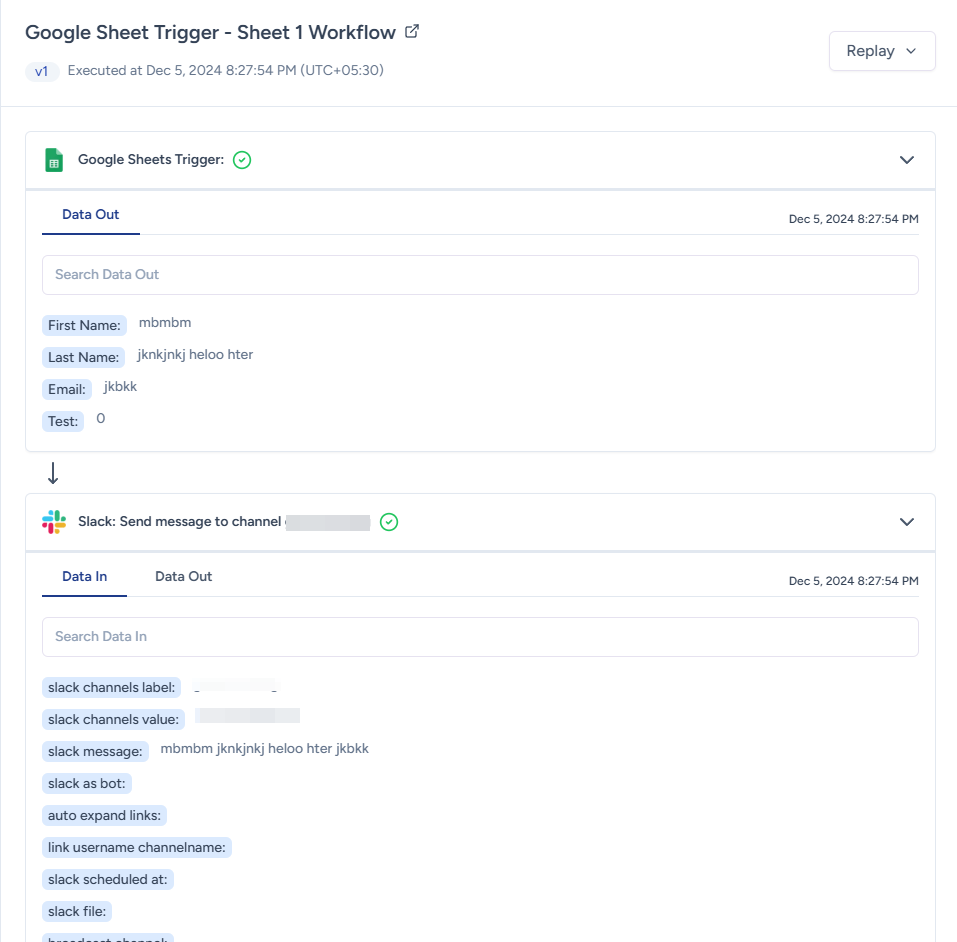Click Google Sheets Trigger success checkmark
The image size is (957, 942).
click(242, 160)
